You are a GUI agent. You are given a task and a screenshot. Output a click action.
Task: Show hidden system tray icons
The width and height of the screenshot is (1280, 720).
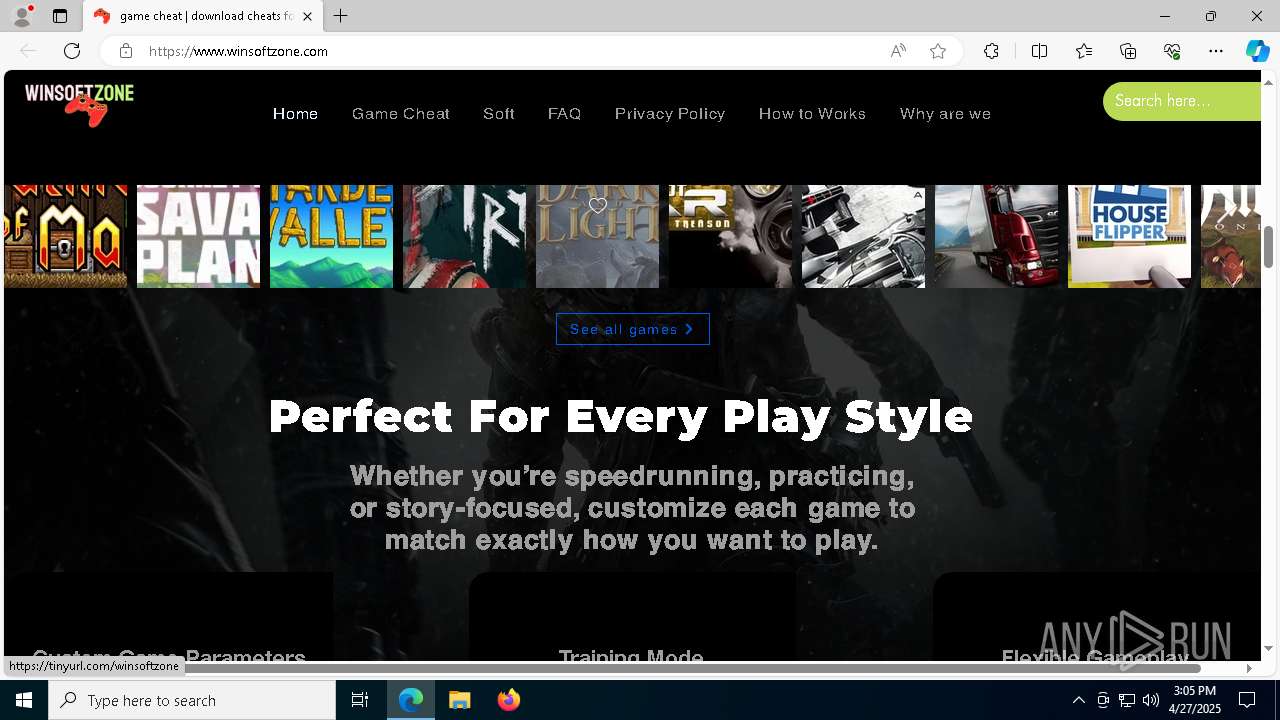coord(1078,700)
